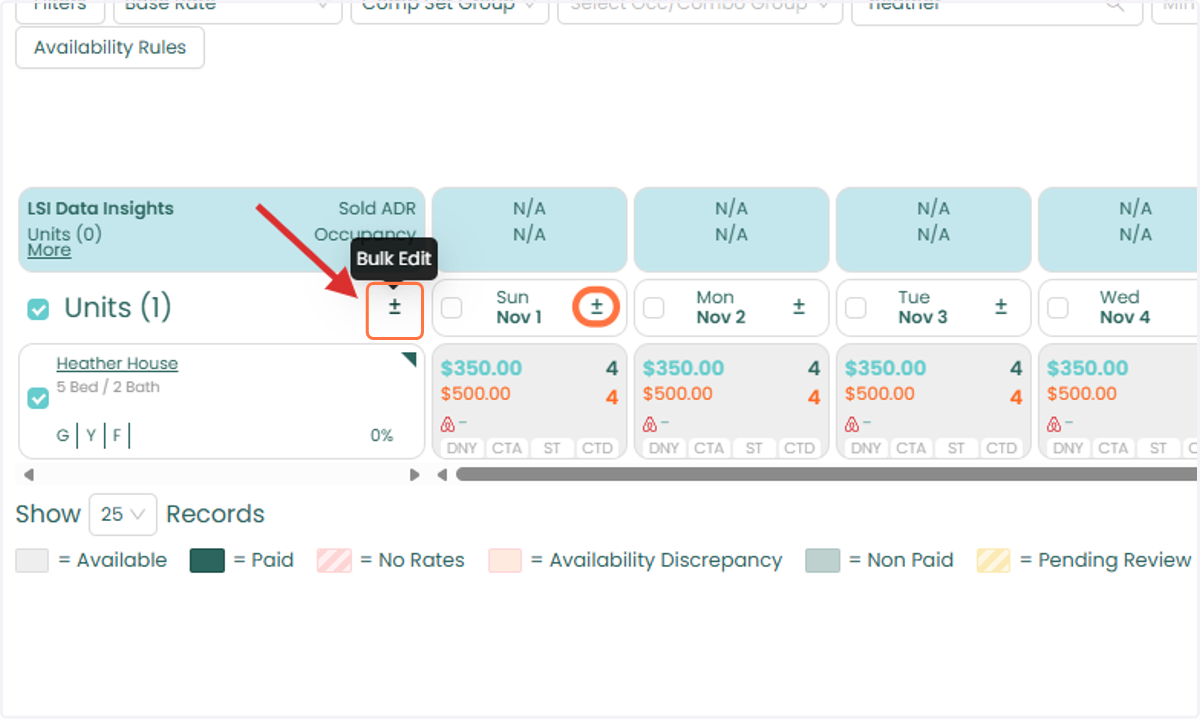Screen dimensions: 1200x719
Task: Click CTD tag on Mon Nov 2
Action: [799, 448]
